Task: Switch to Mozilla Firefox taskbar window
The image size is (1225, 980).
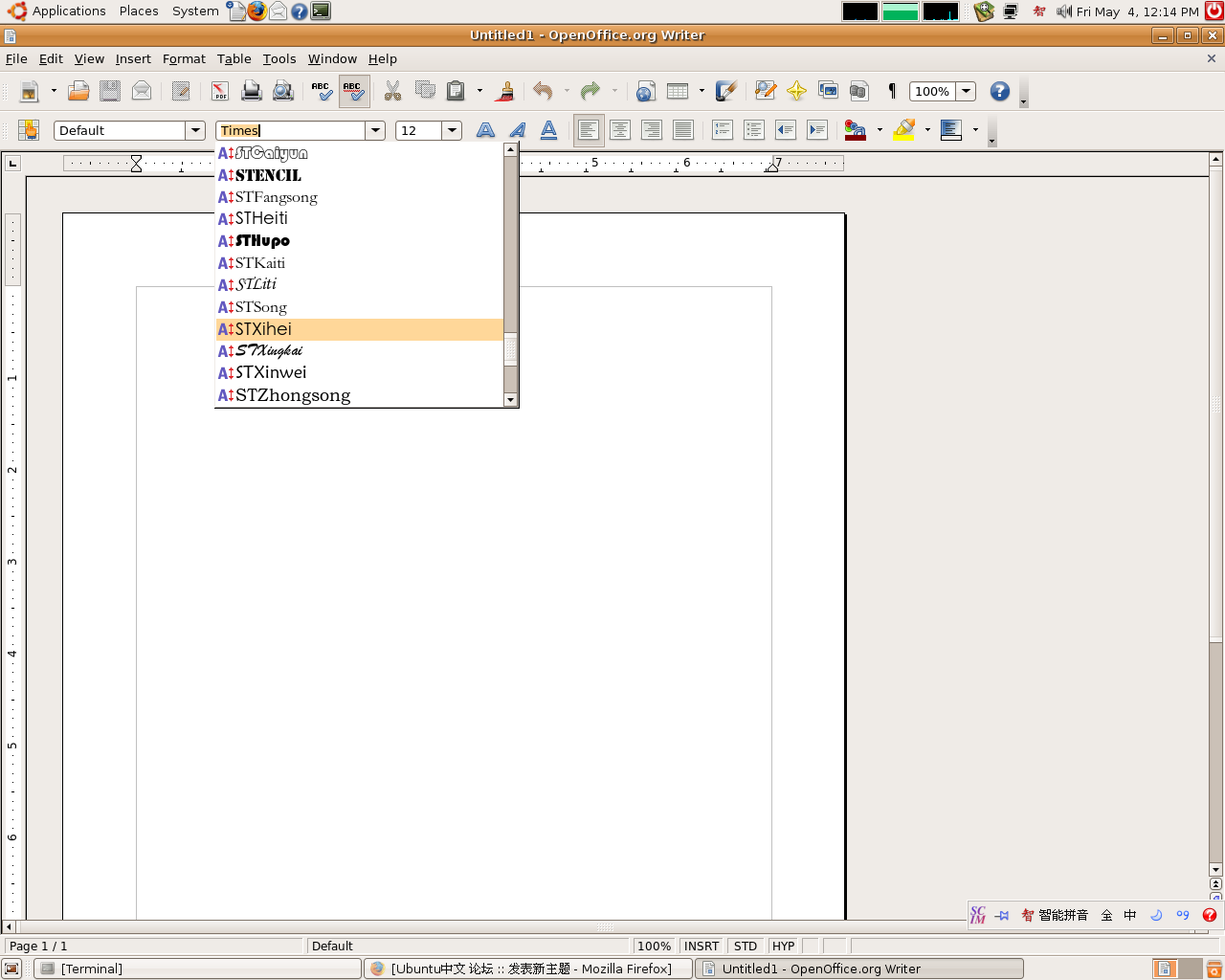Action: click(x=528, y=969)
